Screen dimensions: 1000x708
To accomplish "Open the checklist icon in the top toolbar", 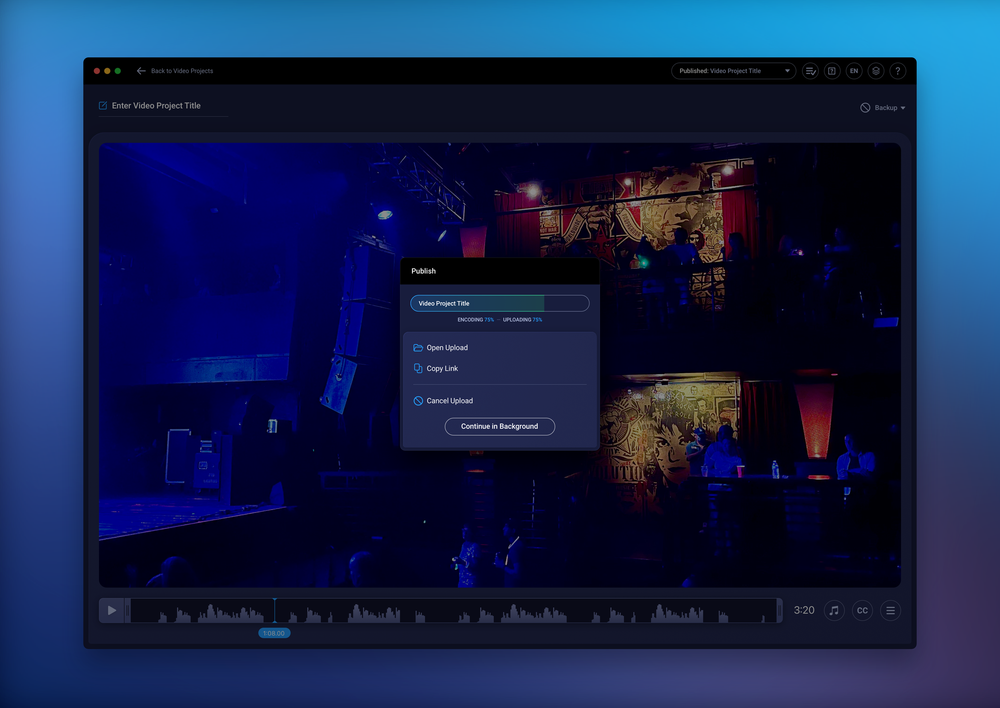I will [810, 71].
